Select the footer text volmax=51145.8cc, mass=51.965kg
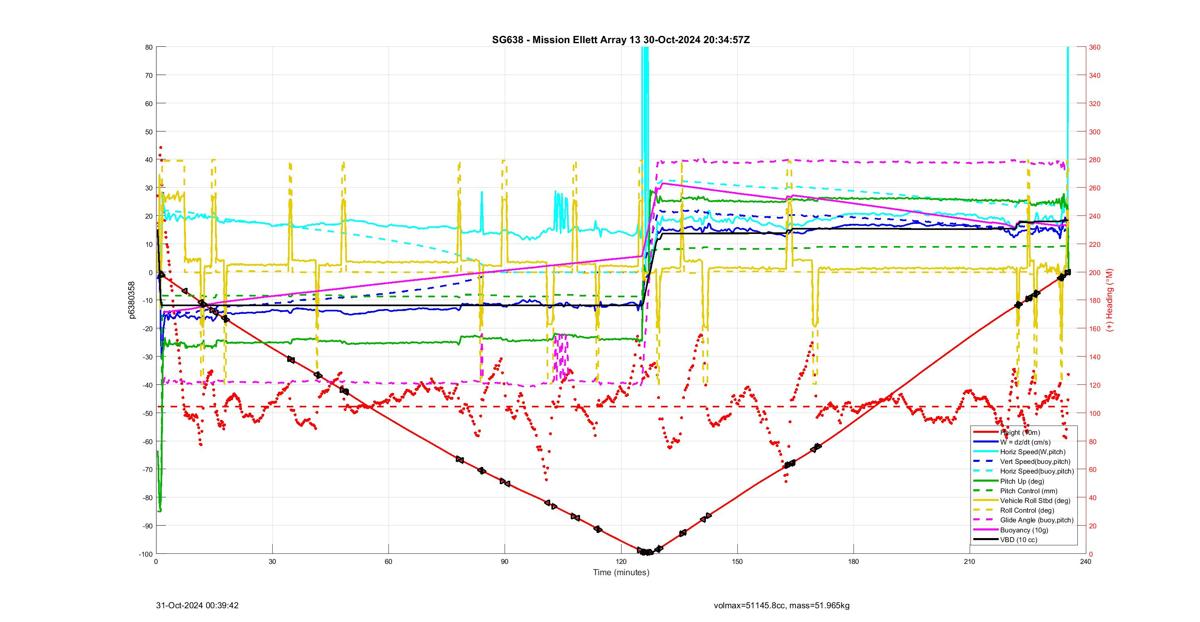Screen dimensions: 1200x622 coord(781,605)
